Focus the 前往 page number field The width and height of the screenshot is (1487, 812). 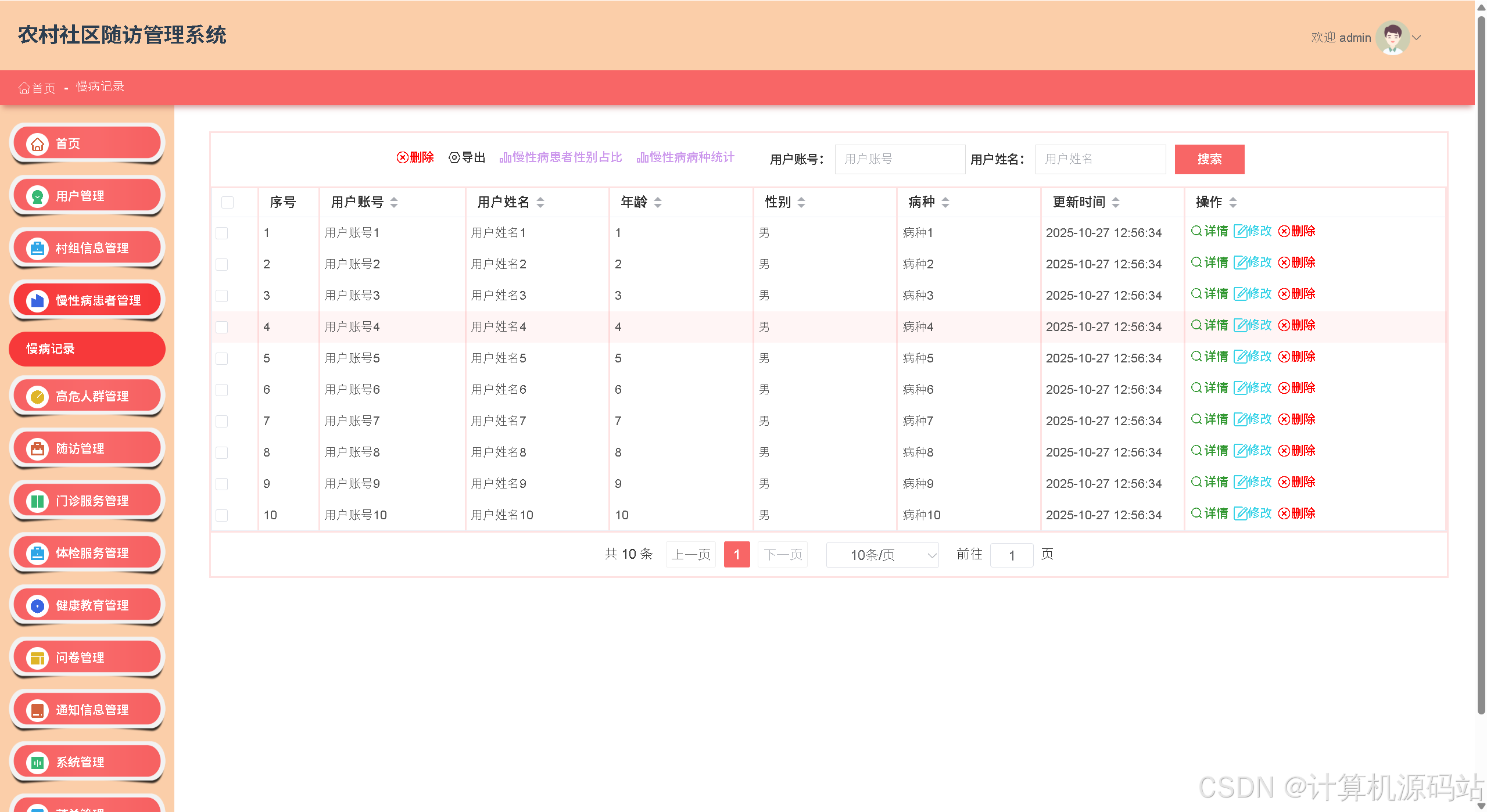coord(1012,555)
